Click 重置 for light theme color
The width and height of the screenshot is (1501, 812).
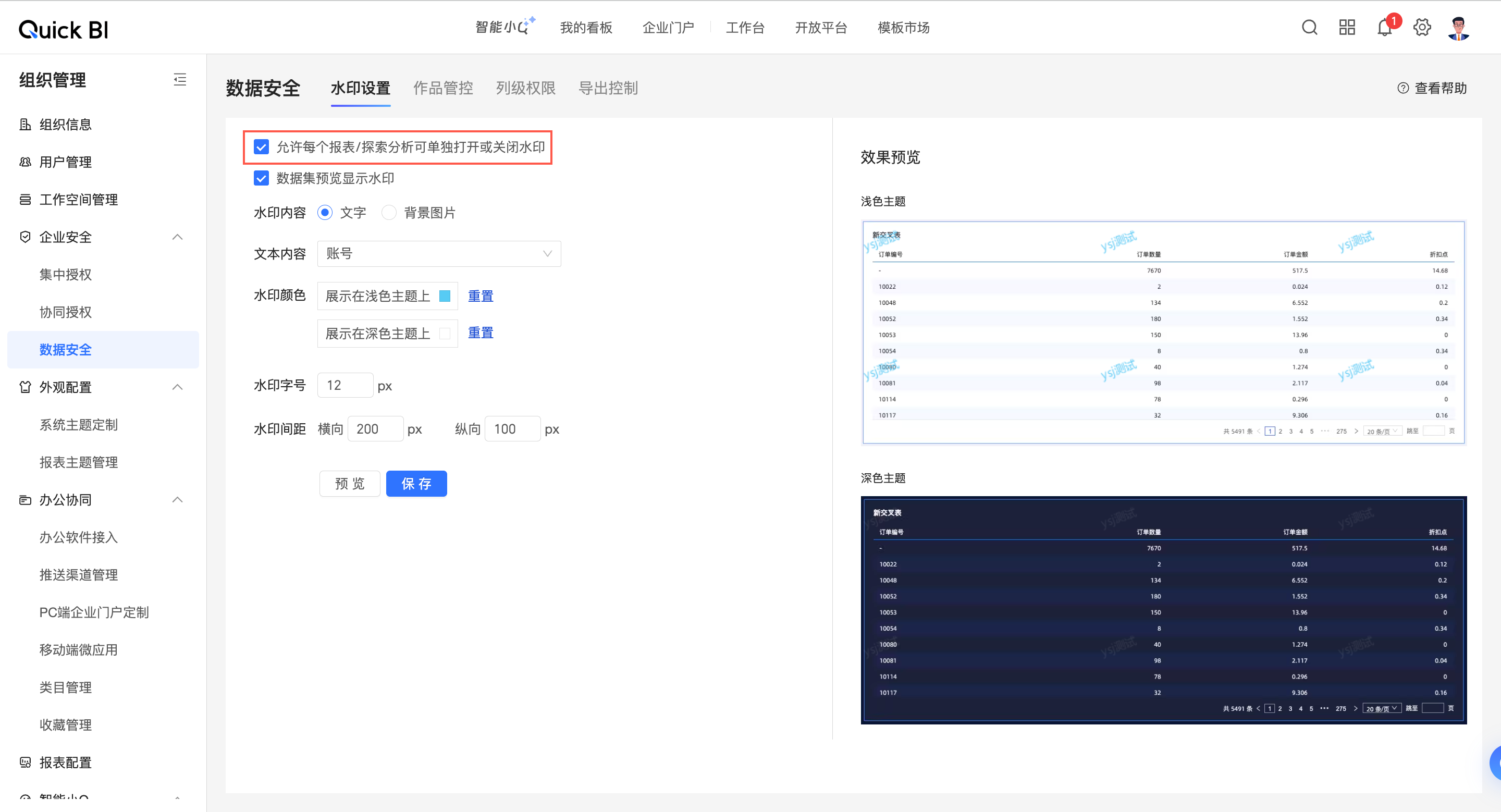480,296
